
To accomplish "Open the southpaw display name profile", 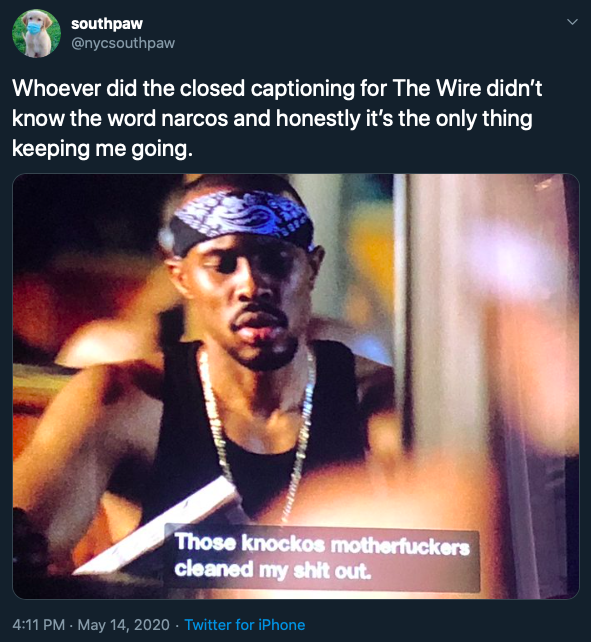I will 107,24.
